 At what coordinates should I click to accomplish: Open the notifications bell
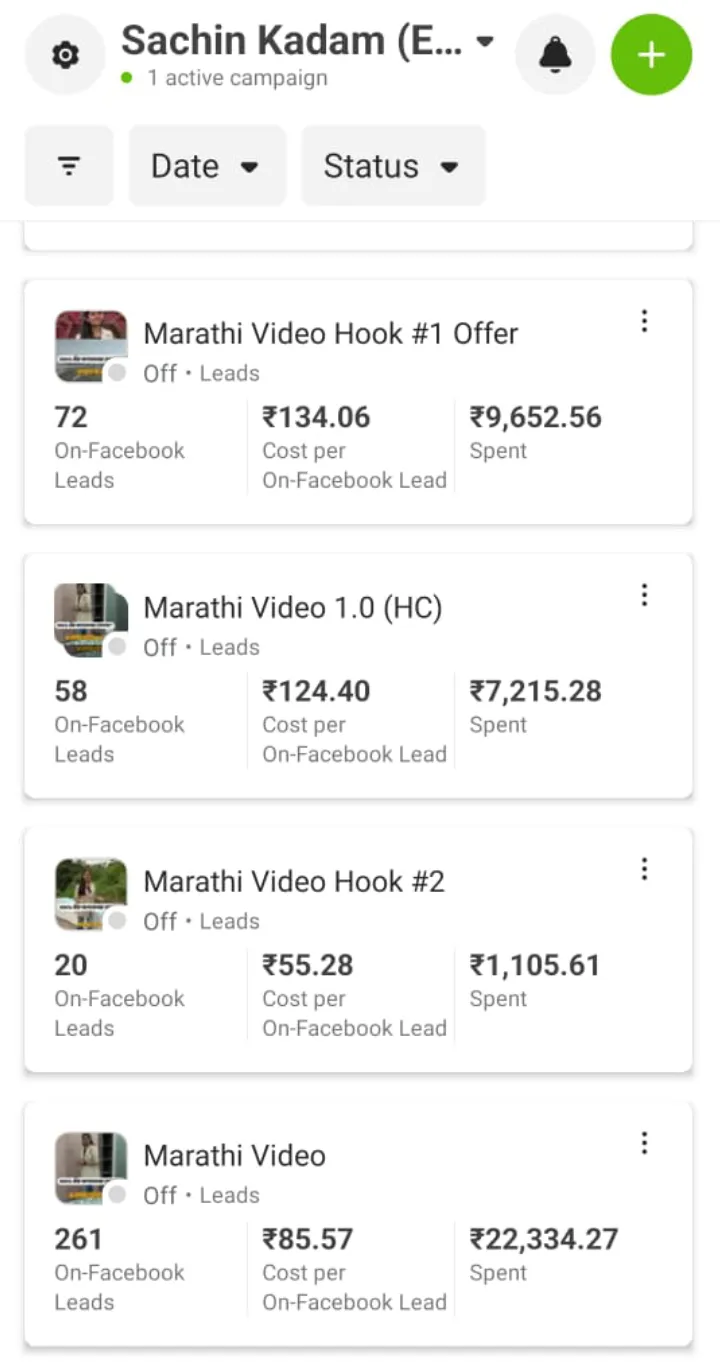tap(555, 55)
